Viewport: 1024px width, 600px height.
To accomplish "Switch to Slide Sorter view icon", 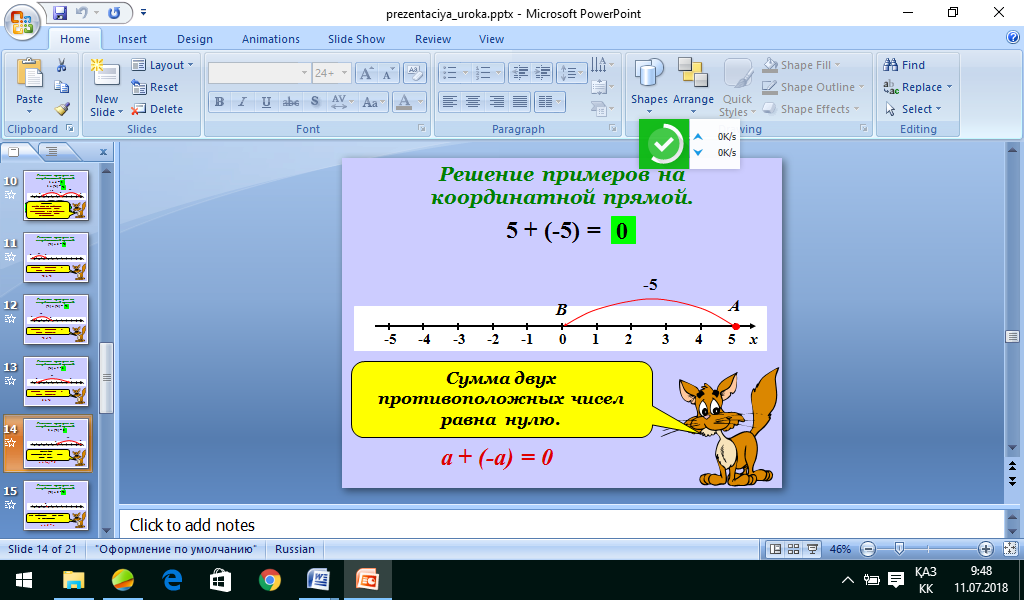I will click(x=793, y=549).
